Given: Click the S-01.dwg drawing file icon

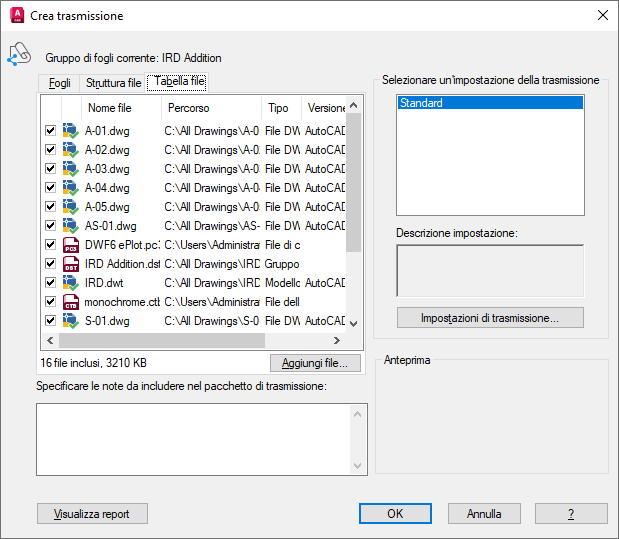Looking at the screenshot, I should (71, 321).
